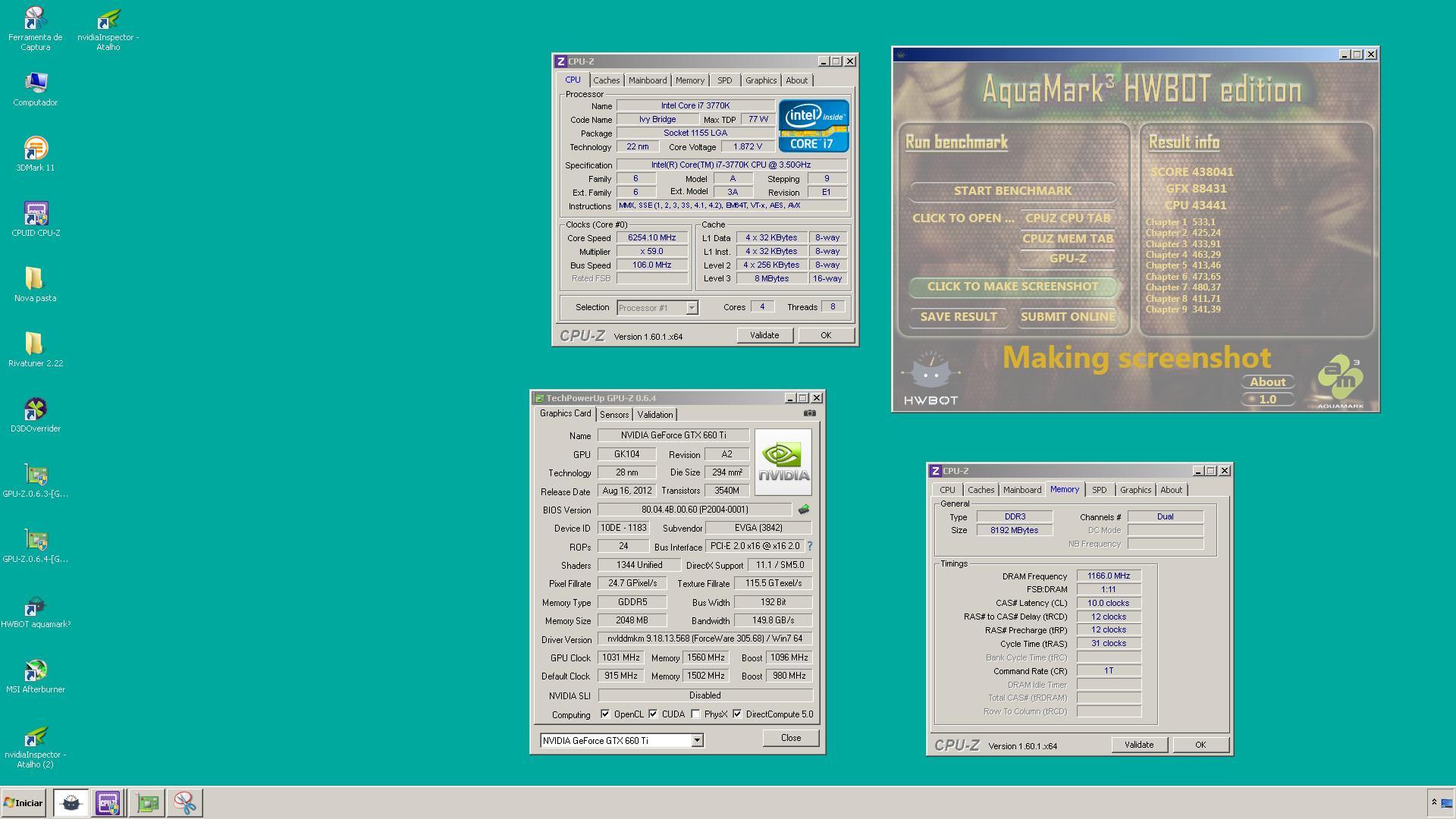
Task: Click bus interface question mark help
Action: point(809,546)
